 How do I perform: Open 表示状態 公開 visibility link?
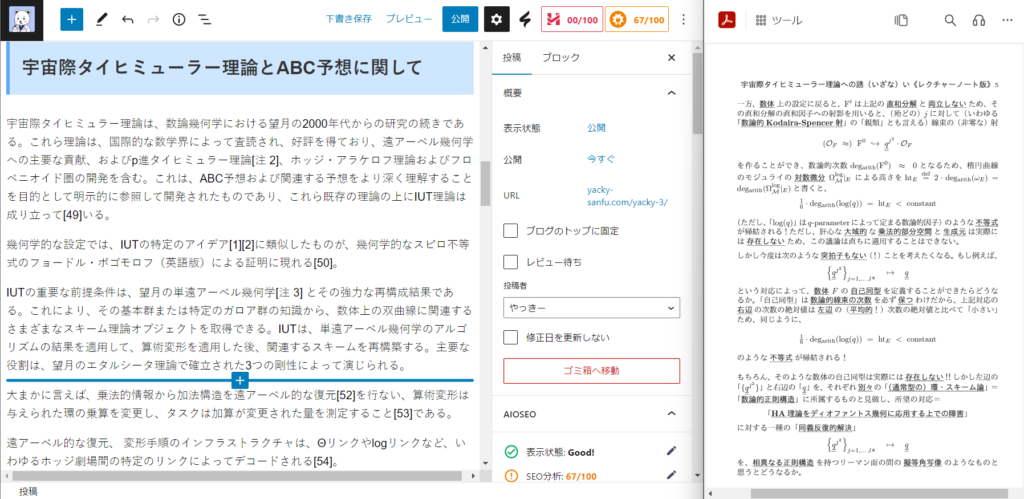coord(596,128)
